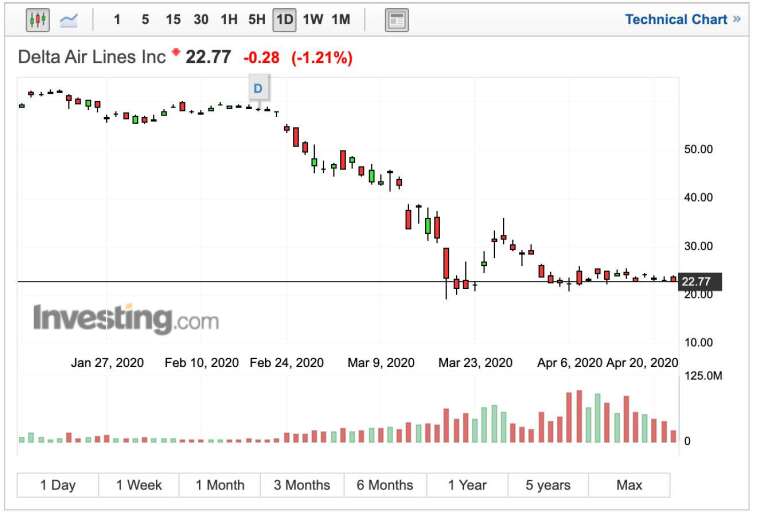Click the 50.00 price axis label
The height and width of the screenshot is (515, 760).
point(698,149)
